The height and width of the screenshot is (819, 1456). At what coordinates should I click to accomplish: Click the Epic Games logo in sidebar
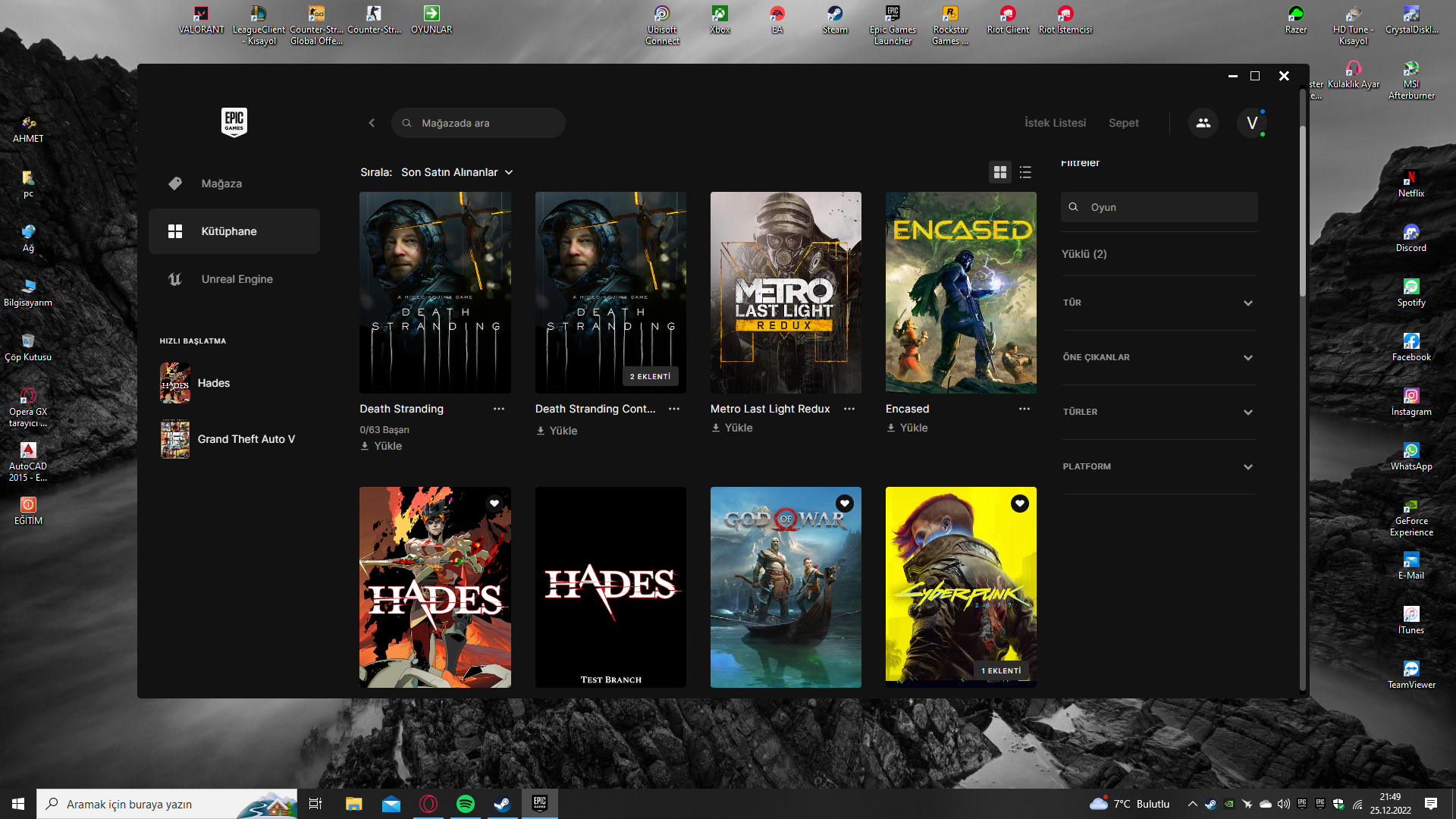(x=234, y=122)
